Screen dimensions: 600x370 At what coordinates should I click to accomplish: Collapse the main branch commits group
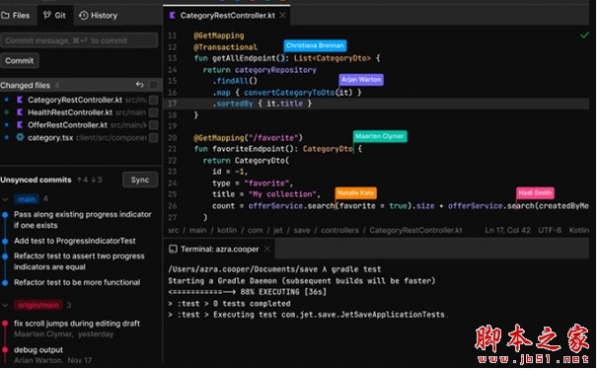coord(5,199)
